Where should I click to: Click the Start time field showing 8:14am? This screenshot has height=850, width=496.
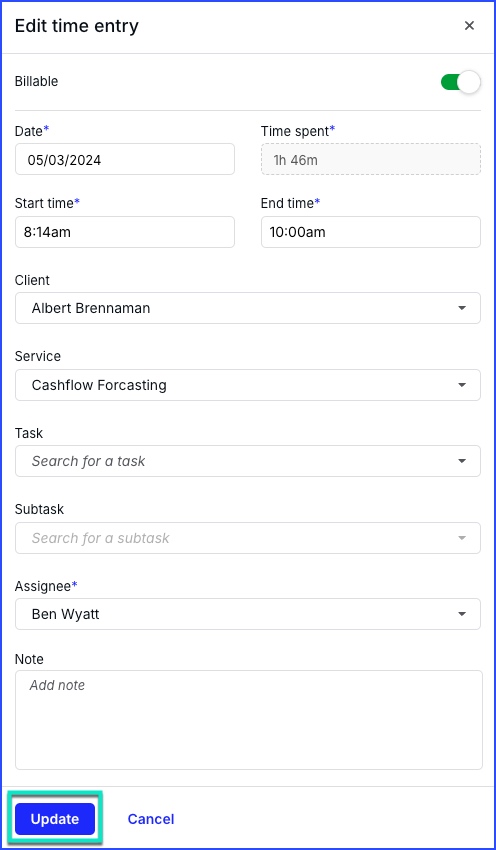(x=125, y=232)
